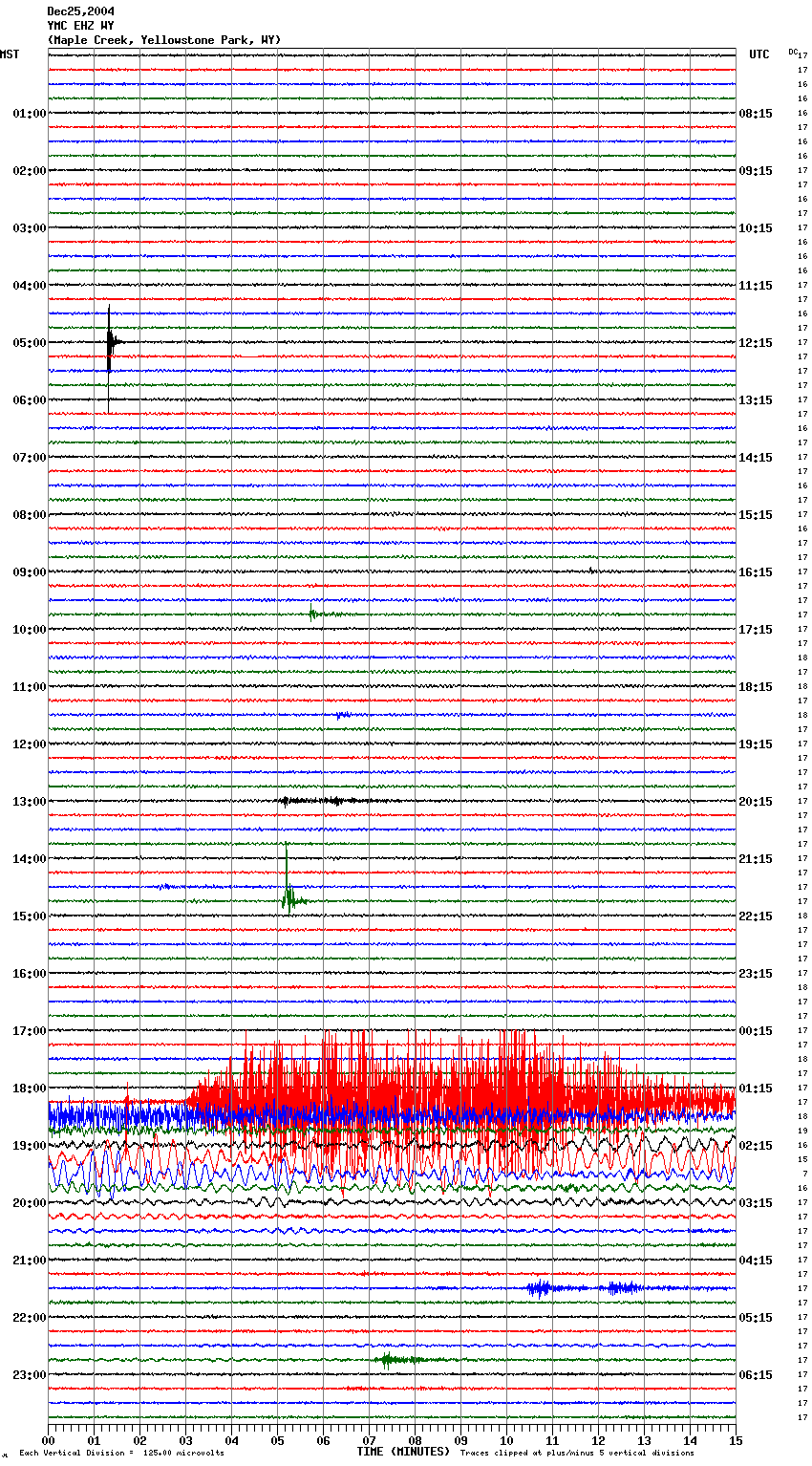Select the 07:00 MST time label
Viewport: 812px width, 1466px height.
point(30,458)
